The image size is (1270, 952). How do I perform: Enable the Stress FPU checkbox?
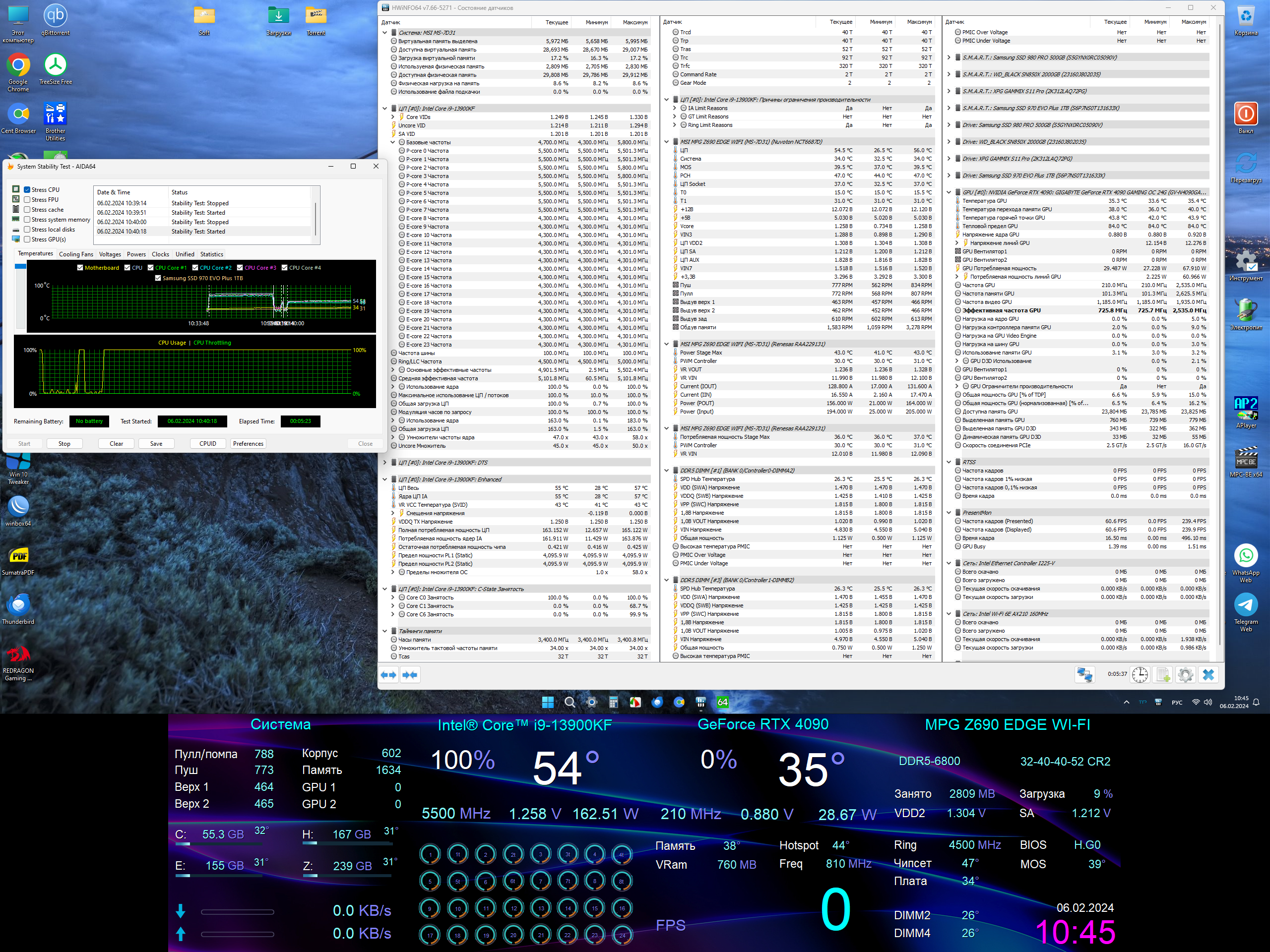[x=27, y=200]
